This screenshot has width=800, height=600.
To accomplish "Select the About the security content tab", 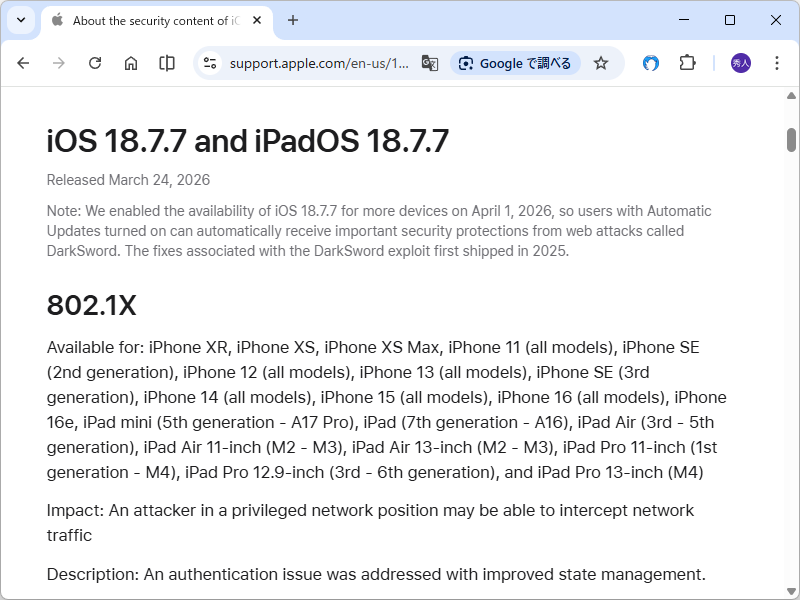I will pyautogui.click(x=150, y=20).
